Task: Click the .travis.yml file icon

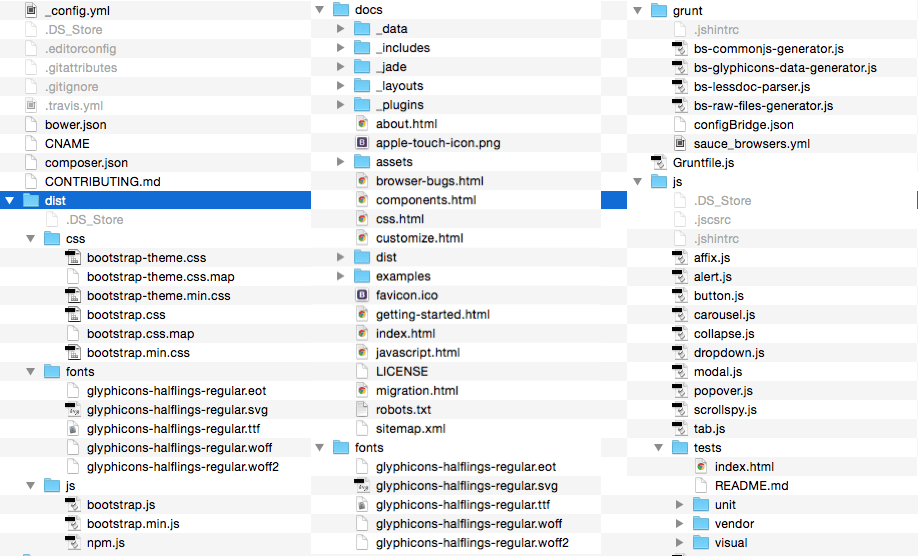Action: [x=31, y=105]
